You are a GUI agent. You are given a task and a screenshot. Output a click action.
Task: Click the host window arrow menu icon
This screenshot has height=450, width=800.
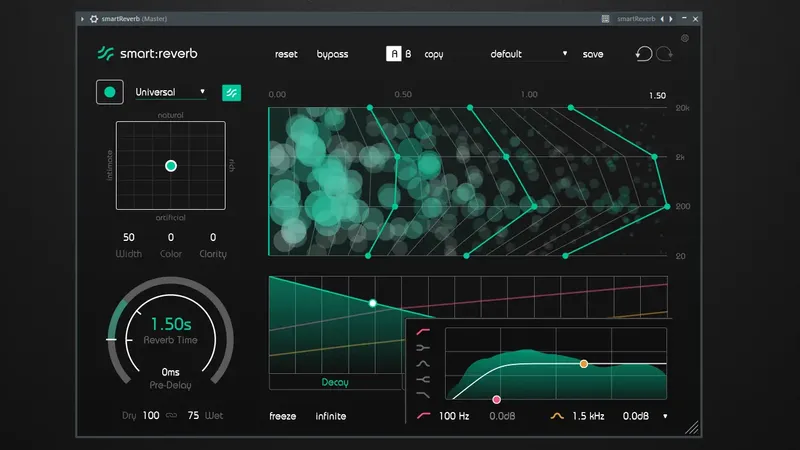82,19
